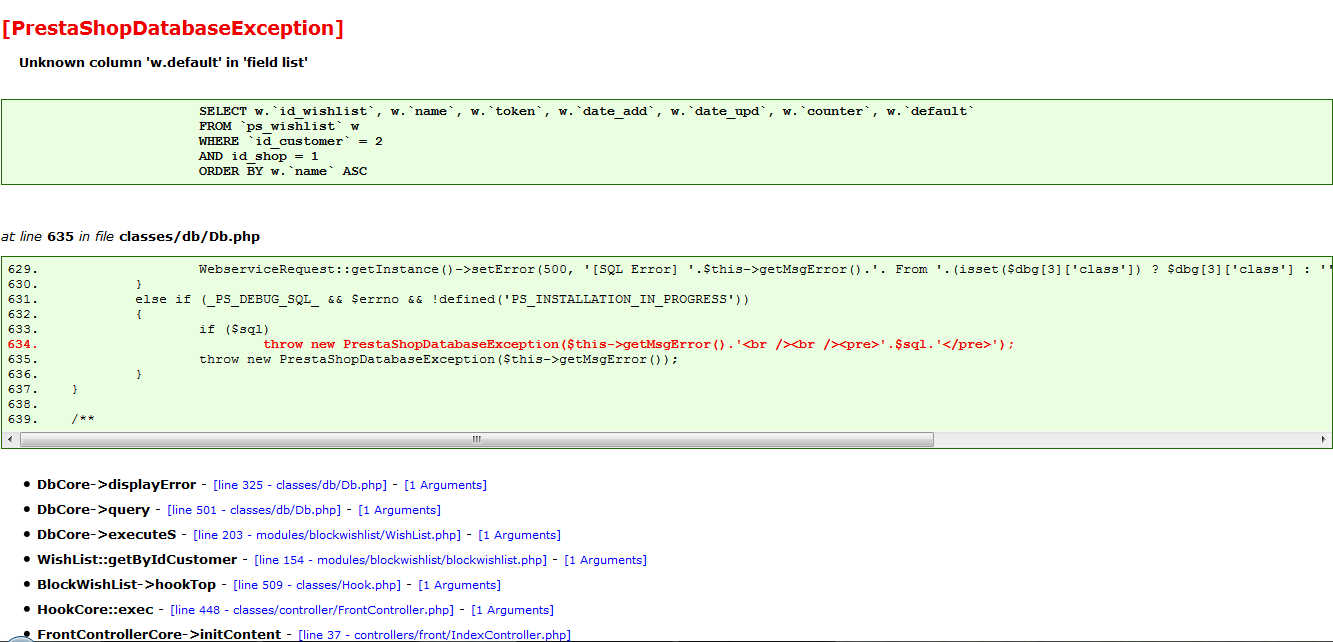This screenshot has width=1333, height=642.
Task: Click the BlockWishList->hookTop trace entry name
Action: [x=126, y=585]
